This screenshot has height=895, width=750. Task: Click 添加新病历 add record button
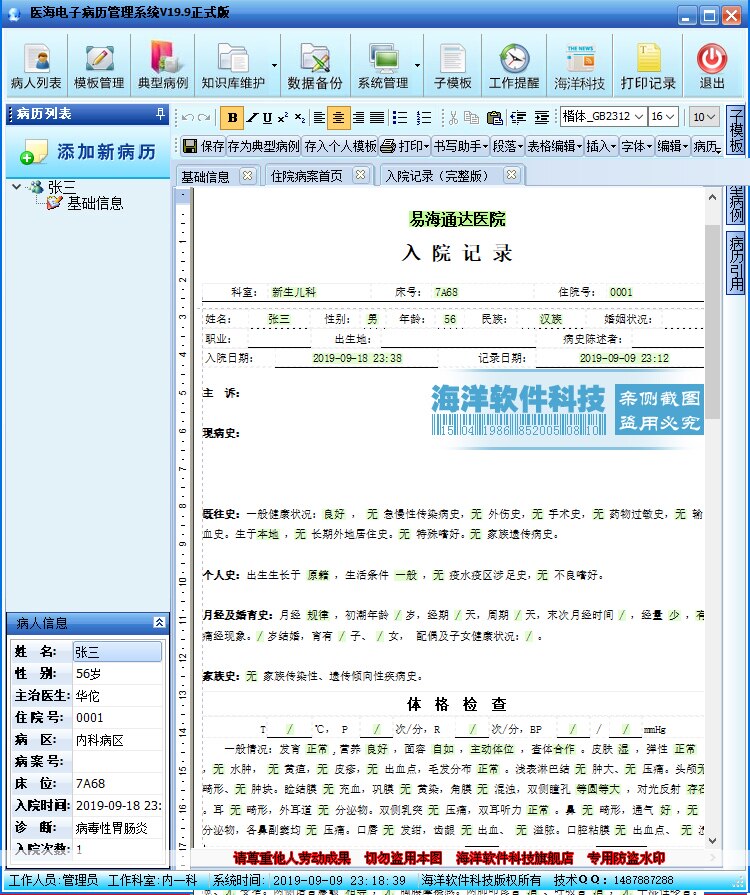[x=88, y=152]
